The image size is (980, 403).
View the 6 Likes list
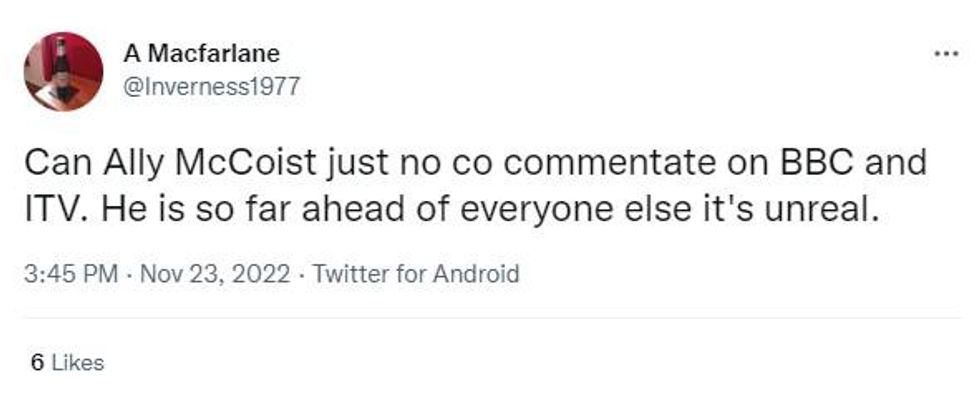(67, 363)
